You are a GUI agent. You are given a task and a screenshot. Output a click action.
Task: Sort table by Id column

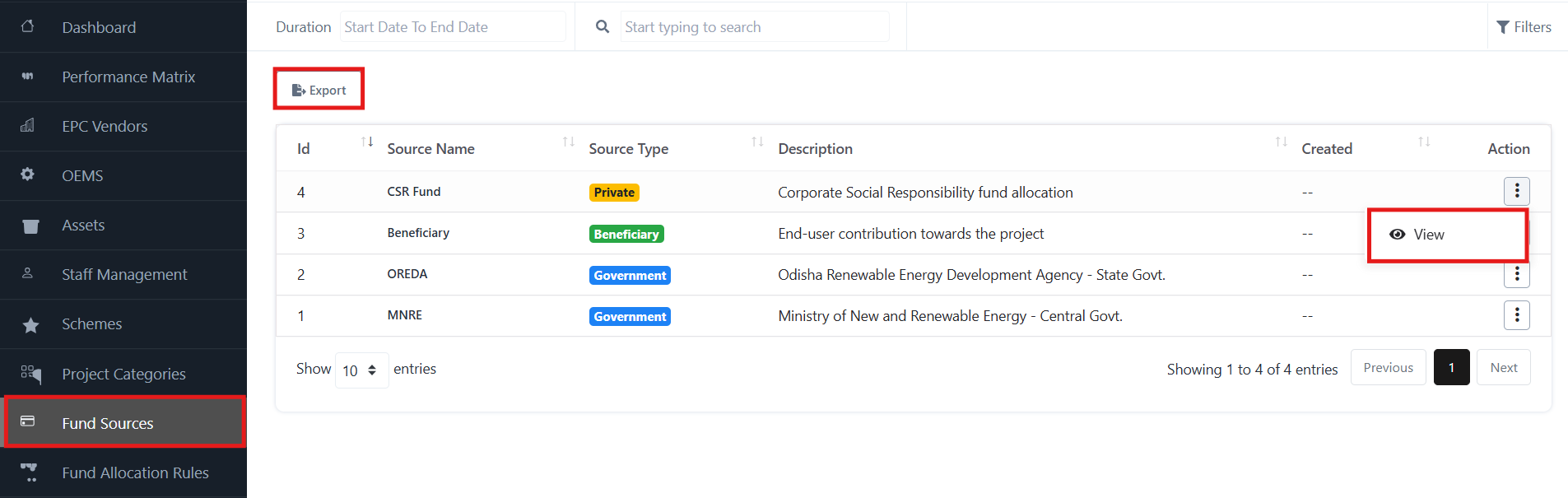[367, 142]
